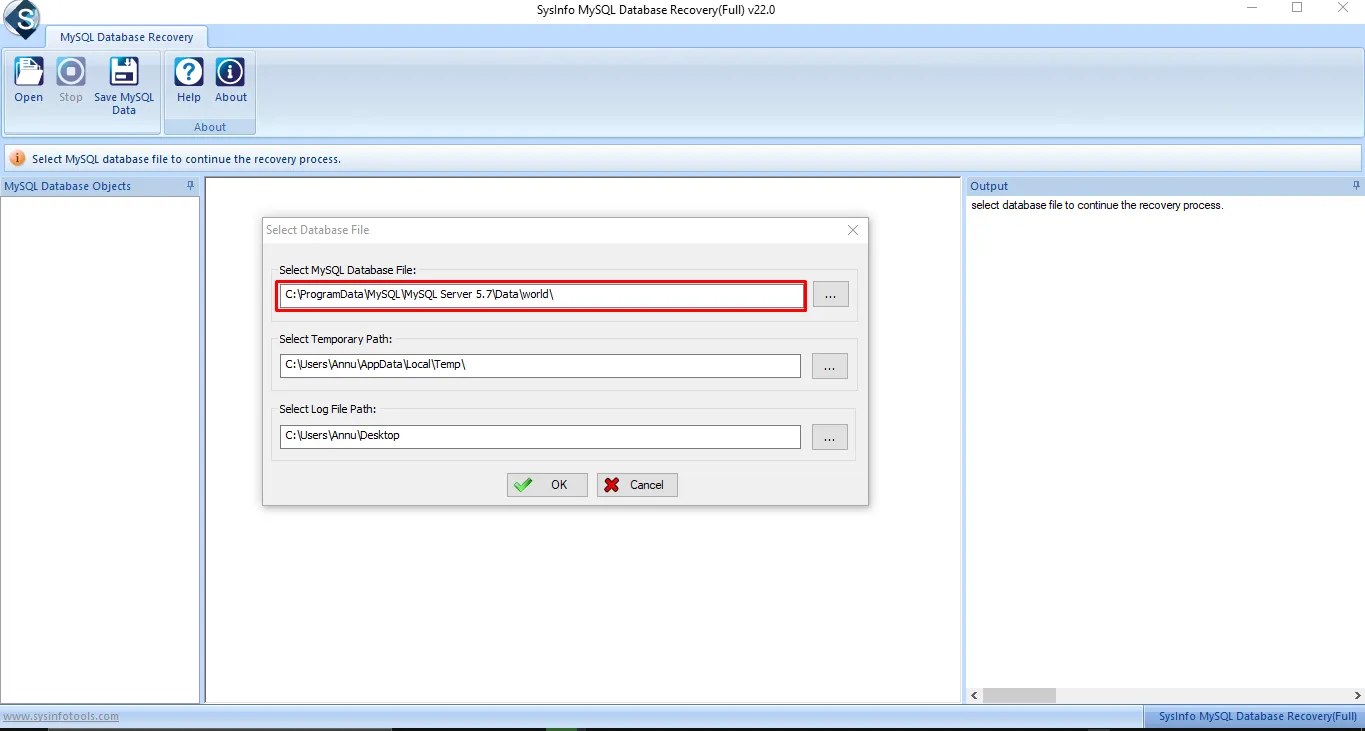Screen dimensions: 1365x731
Task: Maximize the SysInfo application window
Action: click(1298, 8)
